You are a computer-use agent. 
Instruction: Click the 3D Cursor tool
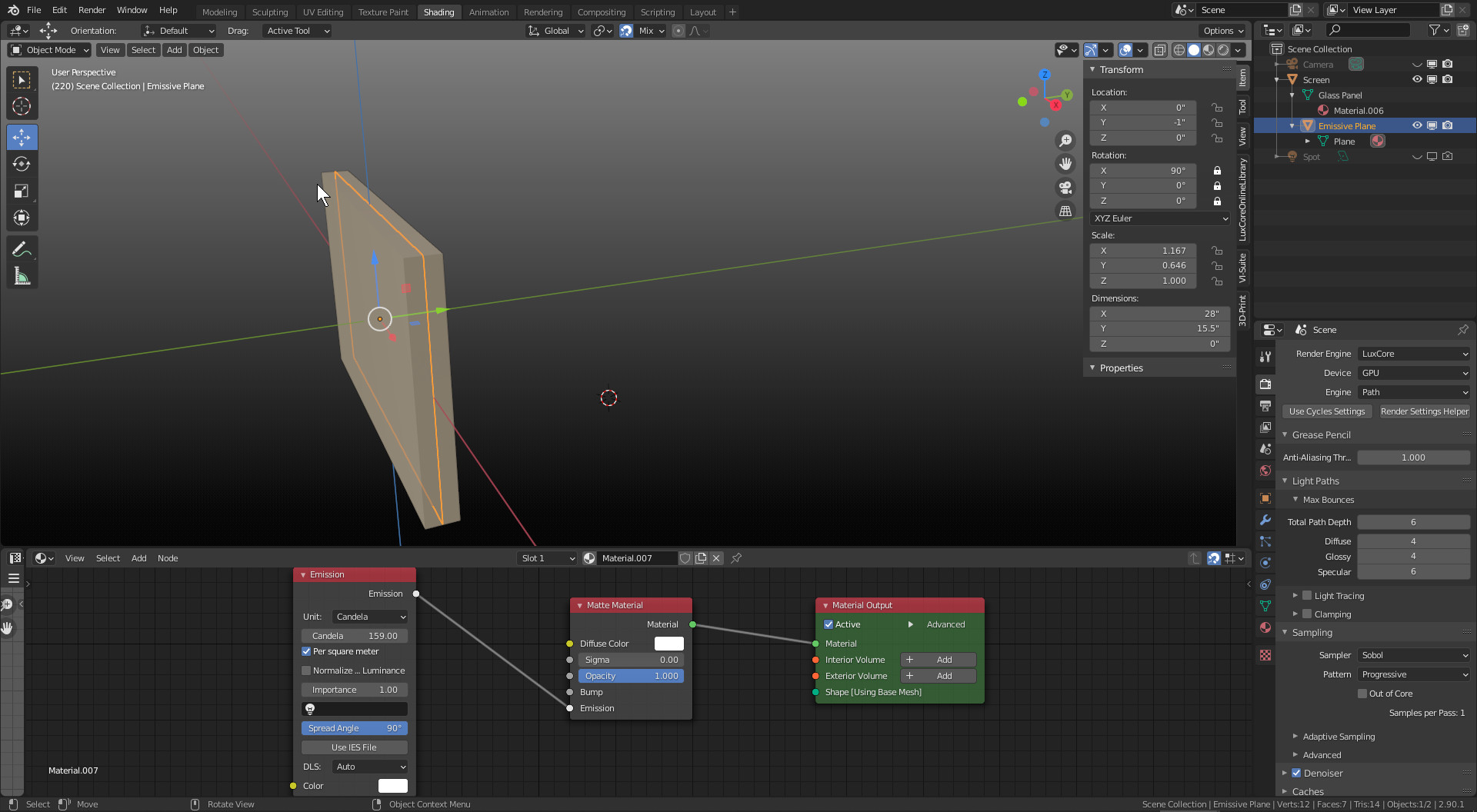pos(22,107)
